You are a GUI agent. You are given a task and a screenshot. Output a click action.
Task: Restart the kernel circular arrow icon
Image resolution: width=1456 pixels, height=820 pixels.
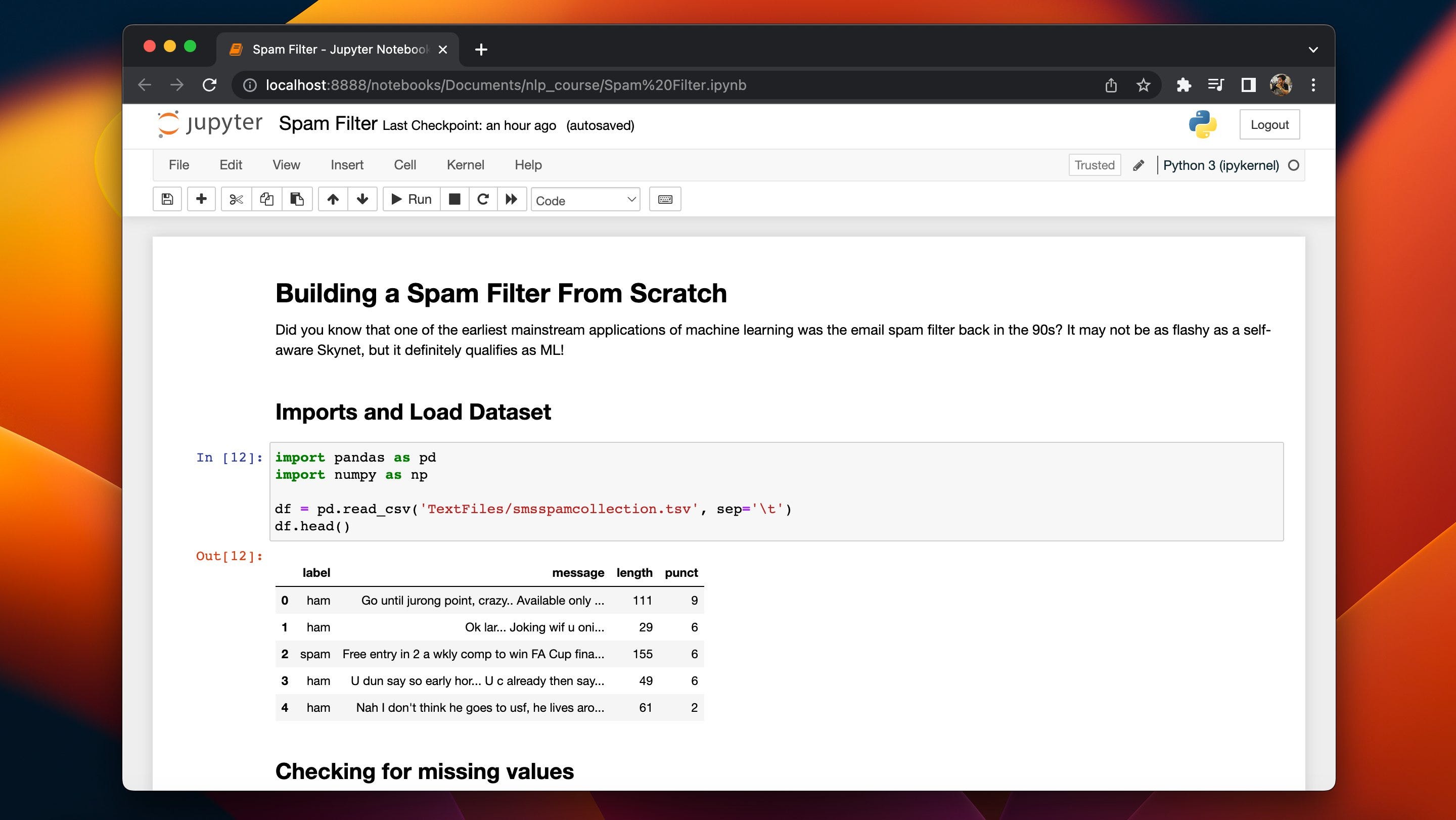pyautogui.click(x=483, y=199)
